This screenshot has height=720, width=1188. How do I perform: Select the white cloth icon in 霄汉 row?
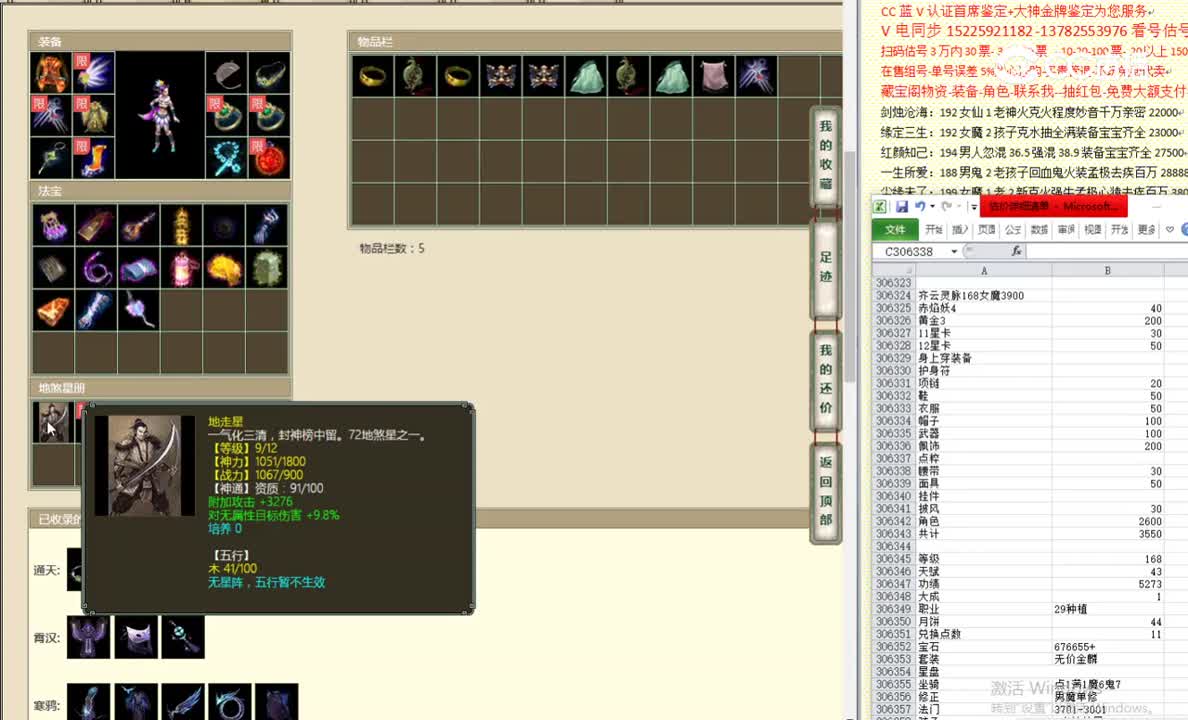[x=136, y=637]
